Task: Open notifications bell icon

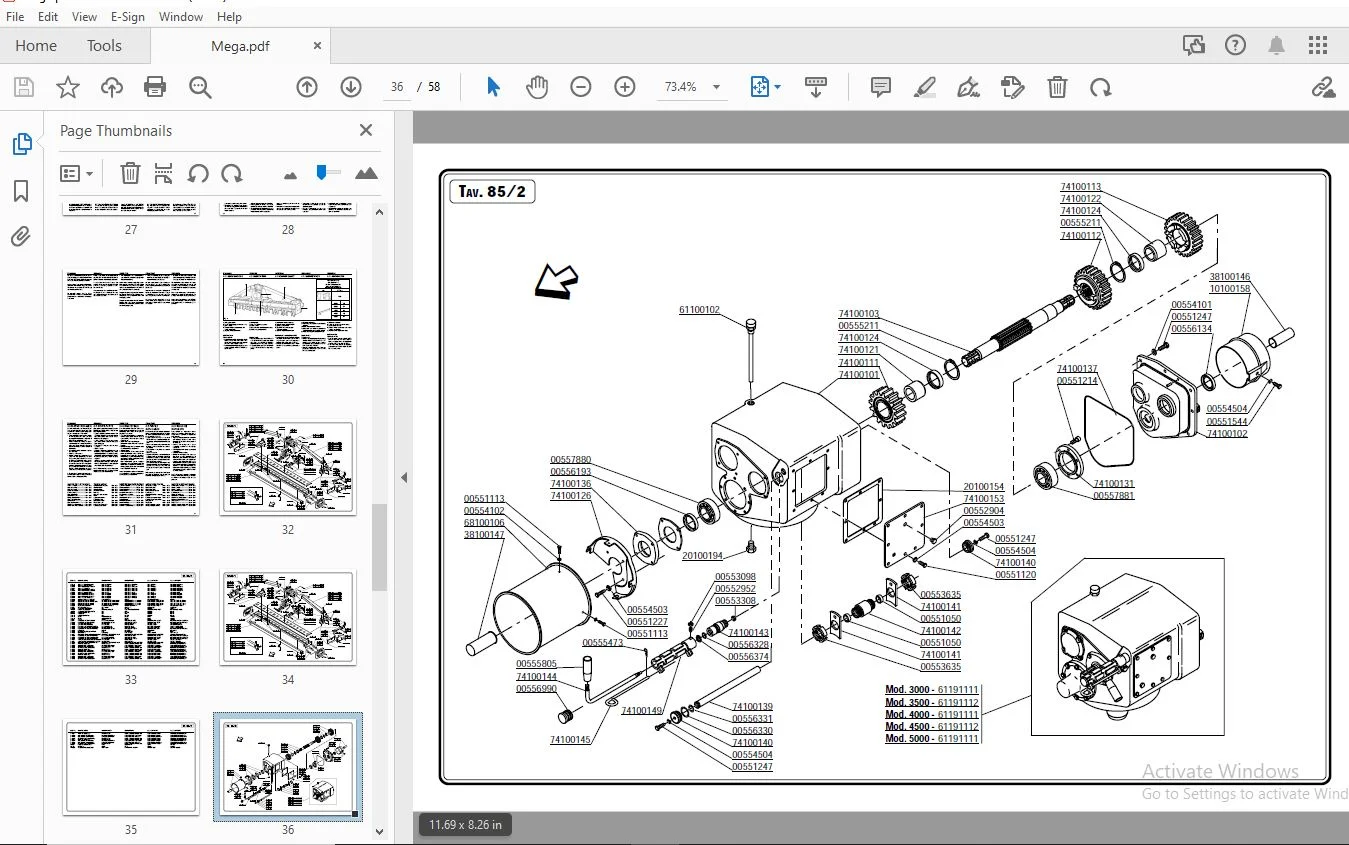Action: [x=1277, y=45]
